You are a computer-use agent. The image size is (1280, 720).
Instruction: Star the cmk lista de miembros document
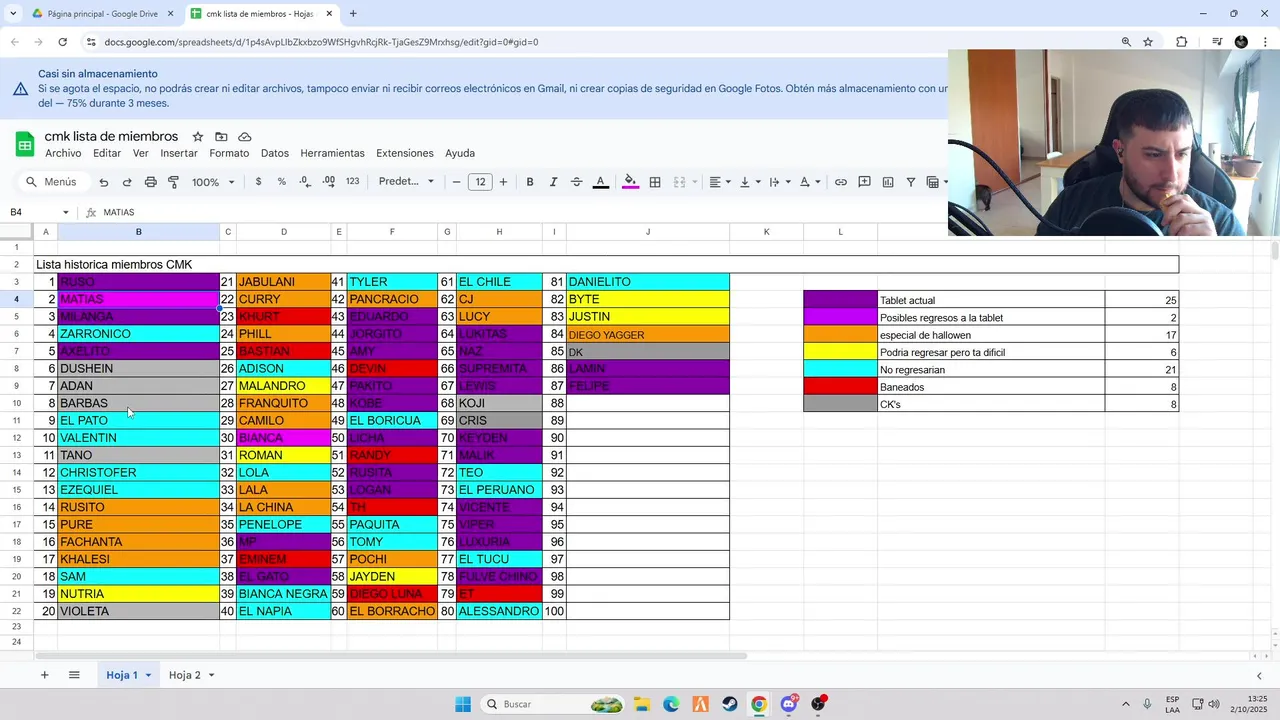tap(197, 137)
